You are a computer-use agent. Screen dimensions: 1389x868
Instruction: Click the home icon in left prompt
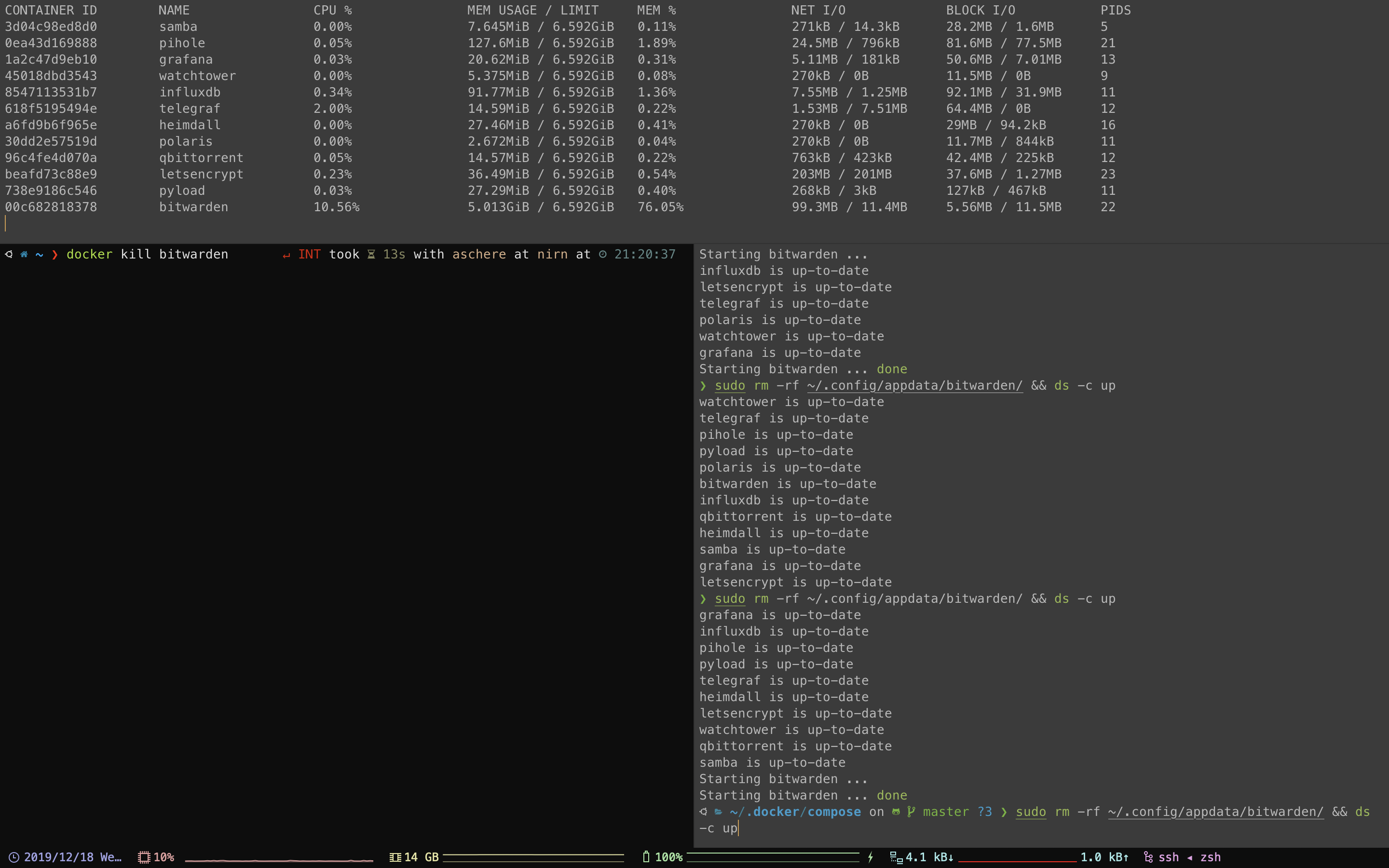pos(24,254)
